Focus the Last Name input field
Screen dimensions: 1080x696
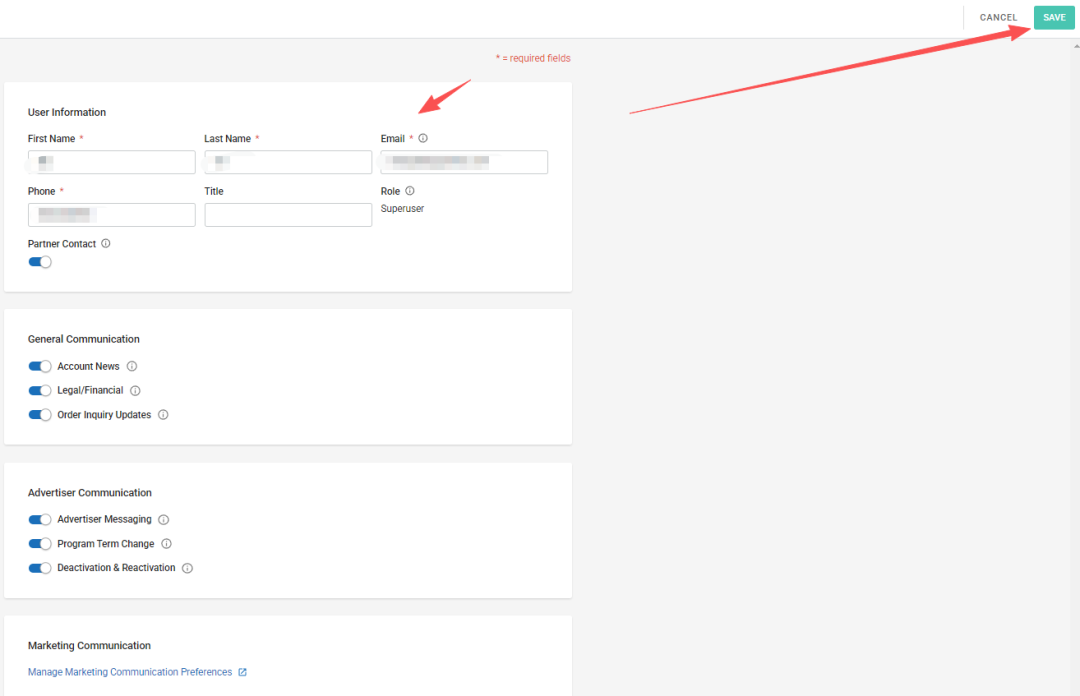click(288, 162)
